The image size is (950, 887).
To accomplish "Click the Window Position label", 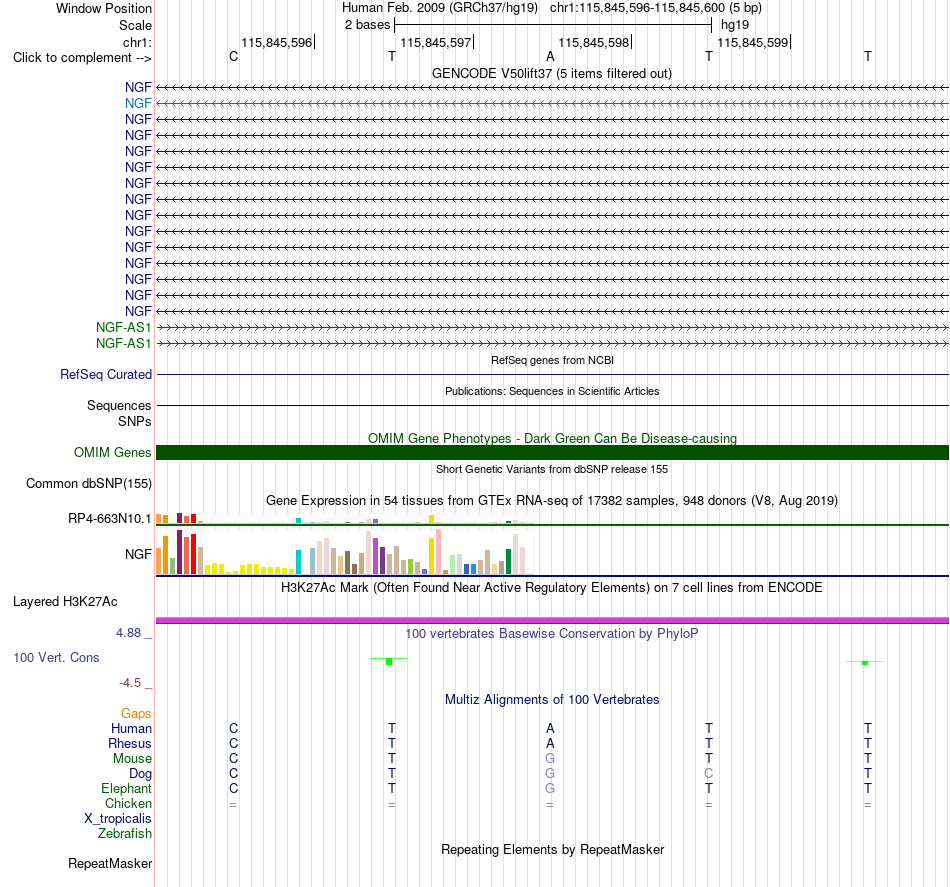I will (104, 8).
